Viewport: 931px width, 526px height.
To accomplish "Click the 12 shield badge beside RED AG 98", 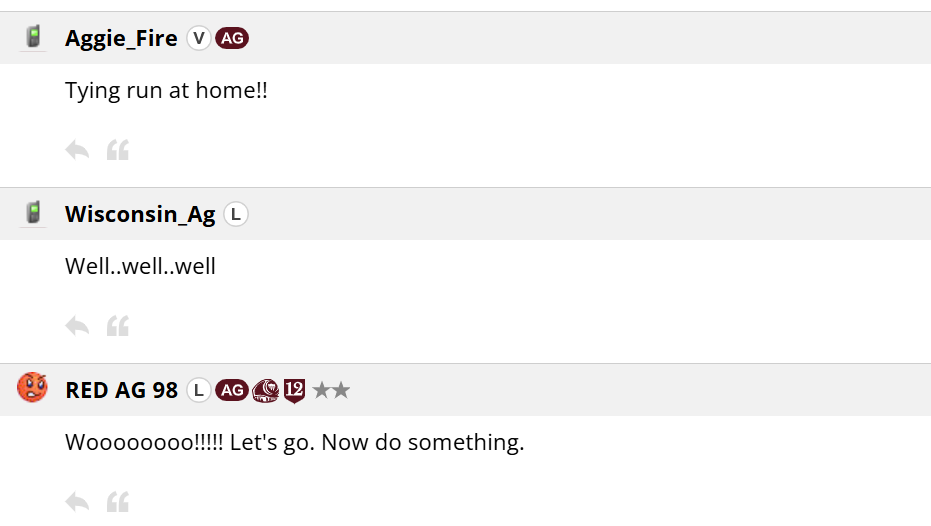I will (x=294, y=391).
